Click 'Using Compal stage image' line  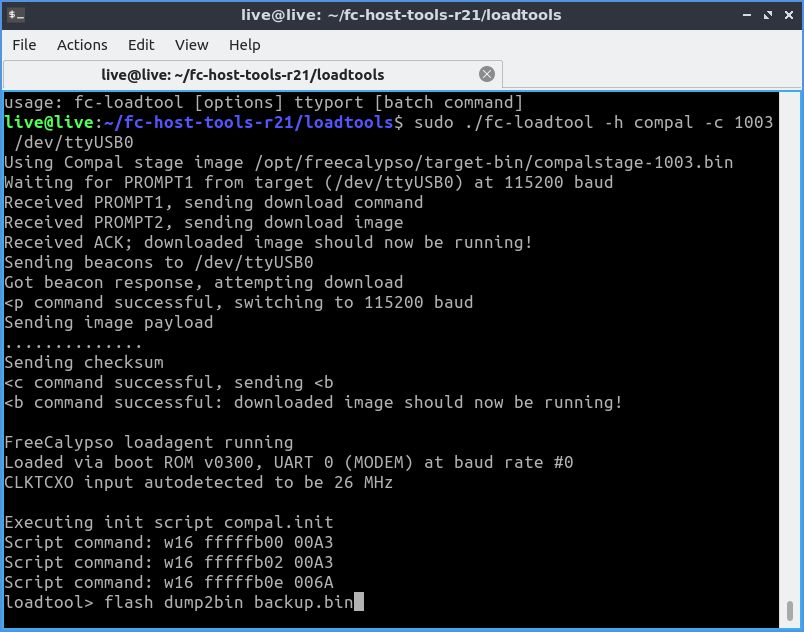point(369,162)
